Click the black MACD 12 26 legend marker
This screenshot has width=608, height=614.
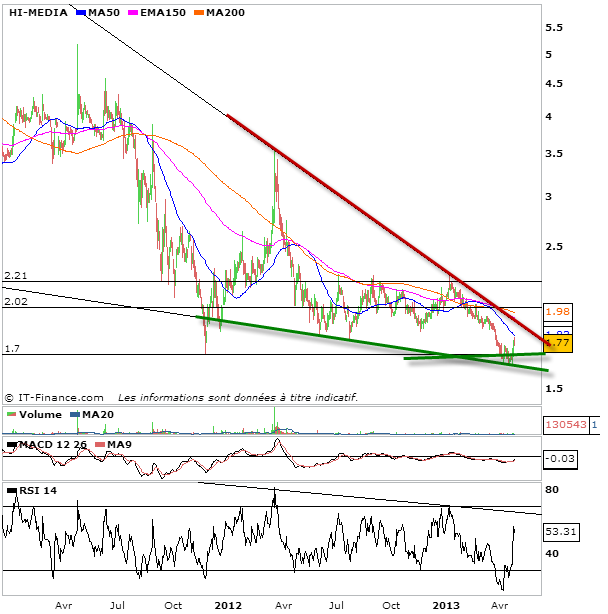pyautogui.click(x=10, y=443)
